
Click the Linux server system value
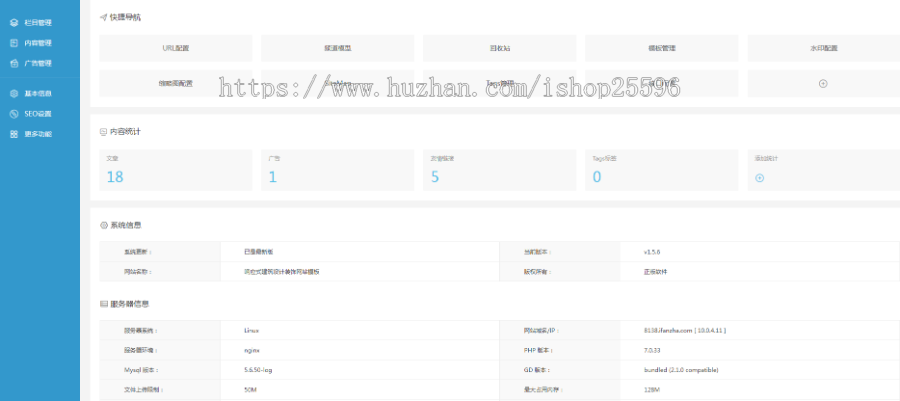click(x=251, y=330)
